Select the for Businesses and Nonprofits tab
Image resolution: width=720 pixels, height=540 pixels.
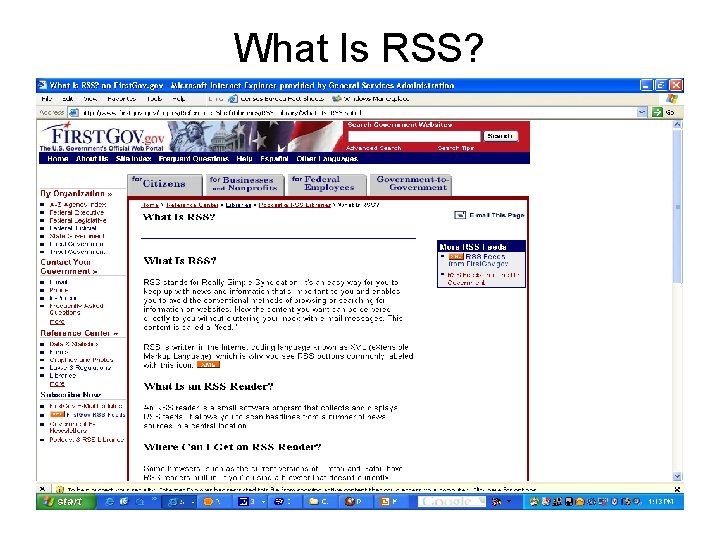click(x=244, y=184)
